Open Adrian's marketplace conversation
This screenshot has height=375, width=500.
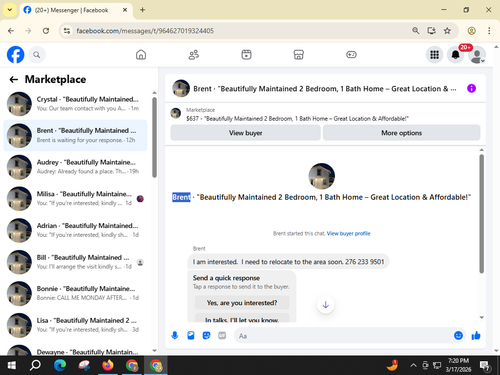pos(76,230)
